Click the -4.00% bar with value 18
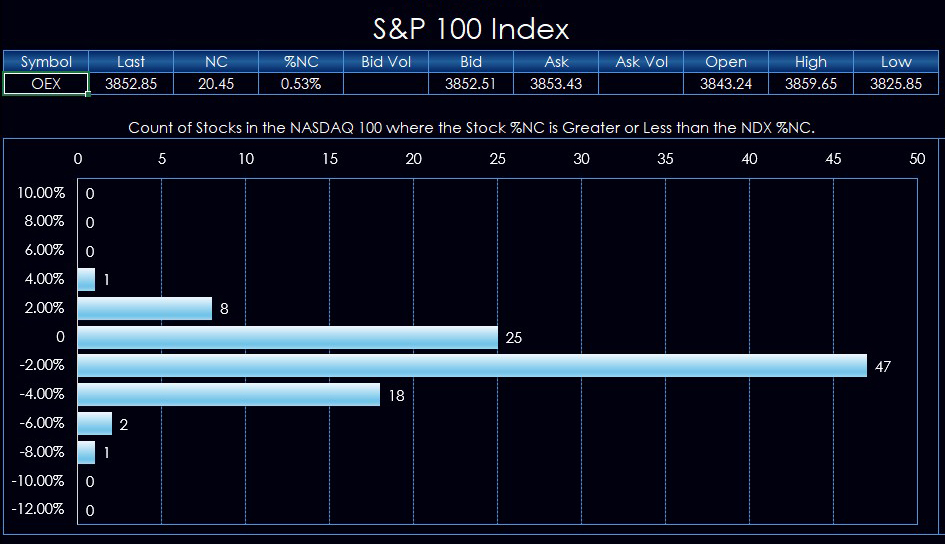The height and width of the screenshot is (544, 945). [x=229, y=395]
